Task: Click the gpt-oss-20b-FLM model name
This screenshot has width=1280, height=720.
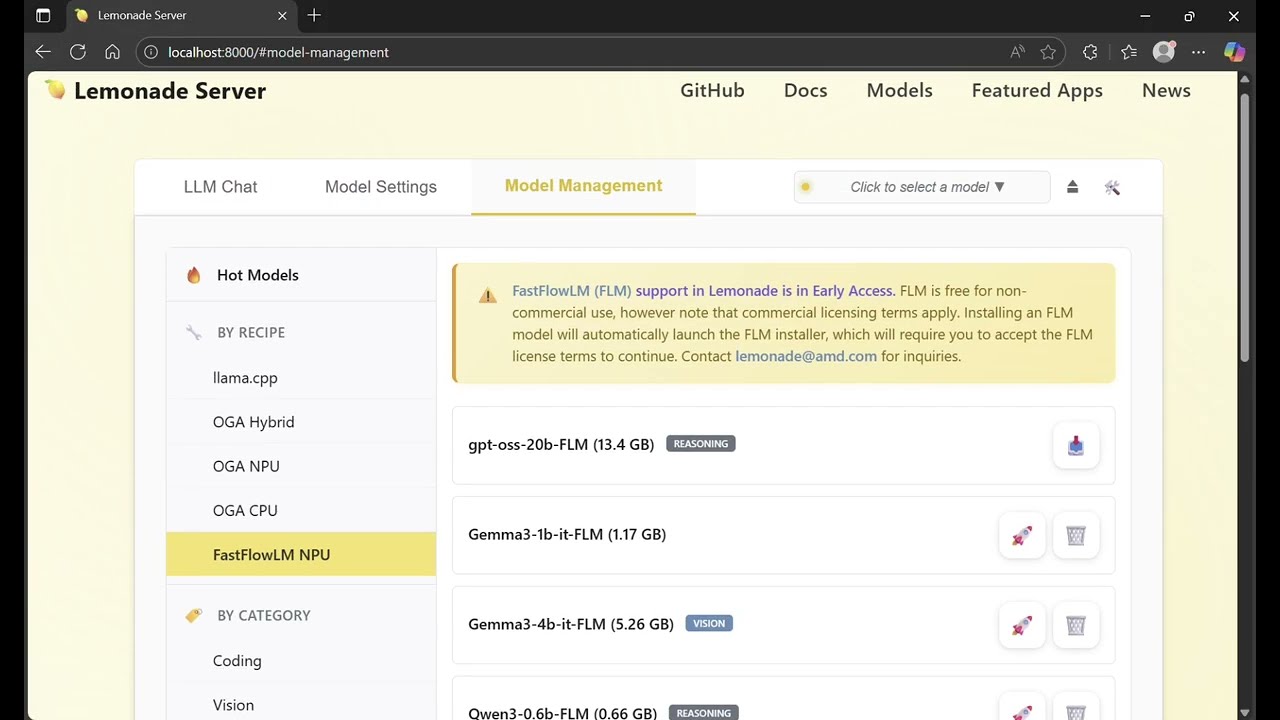Action: 561,444
